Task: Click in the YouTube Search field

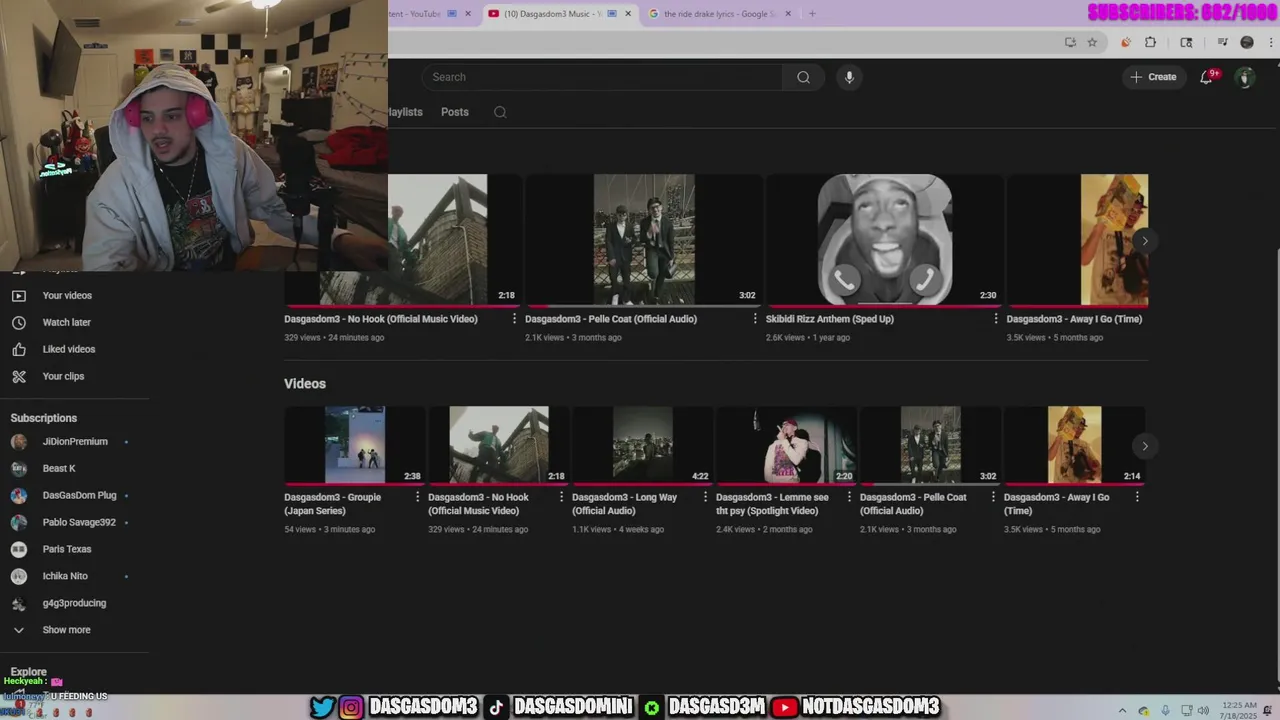Action: 603,77
